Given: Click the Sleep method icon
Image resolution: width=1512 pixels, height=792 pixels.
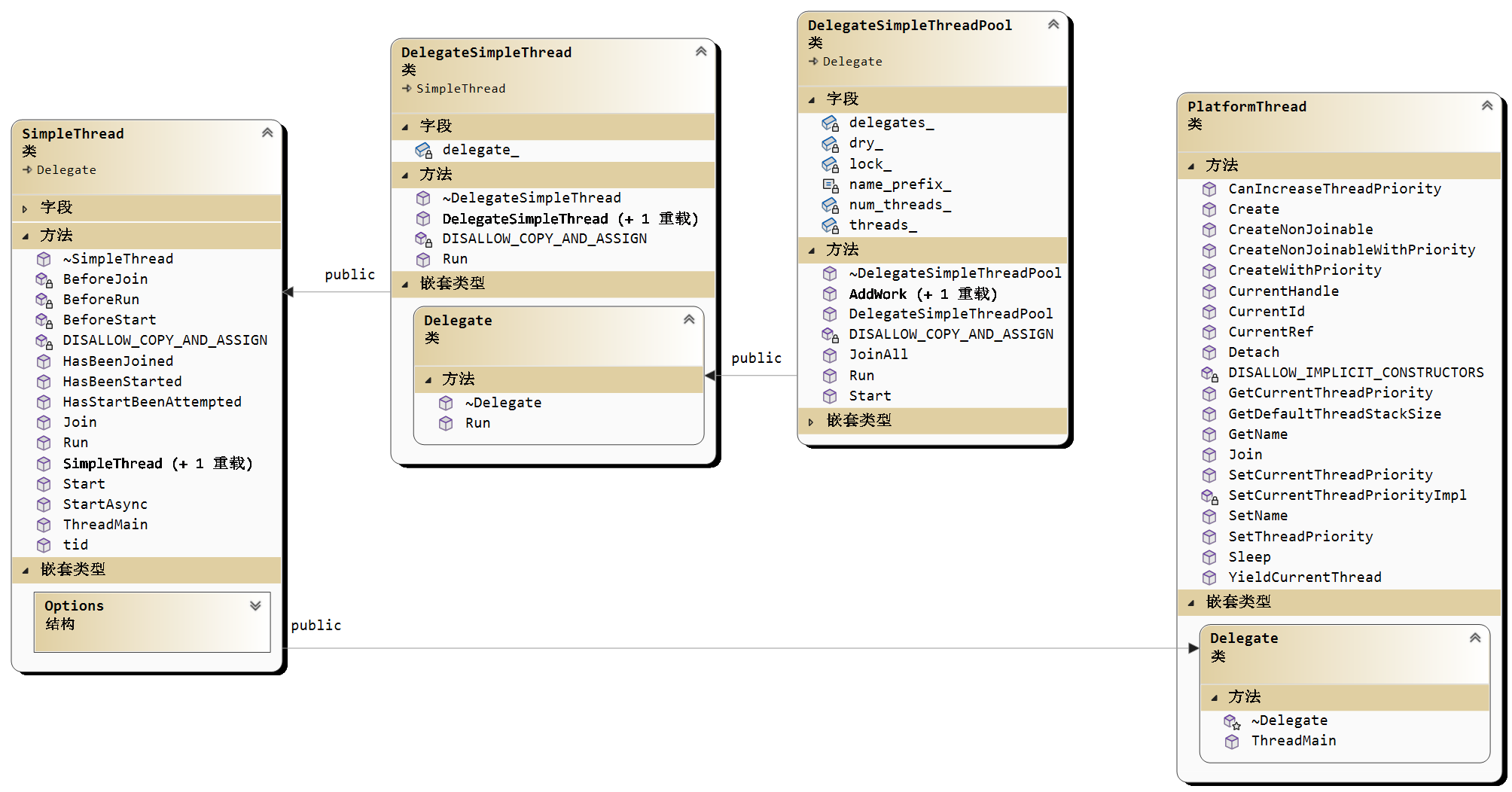Looking at the screenshot, I should click(1209, 557).
